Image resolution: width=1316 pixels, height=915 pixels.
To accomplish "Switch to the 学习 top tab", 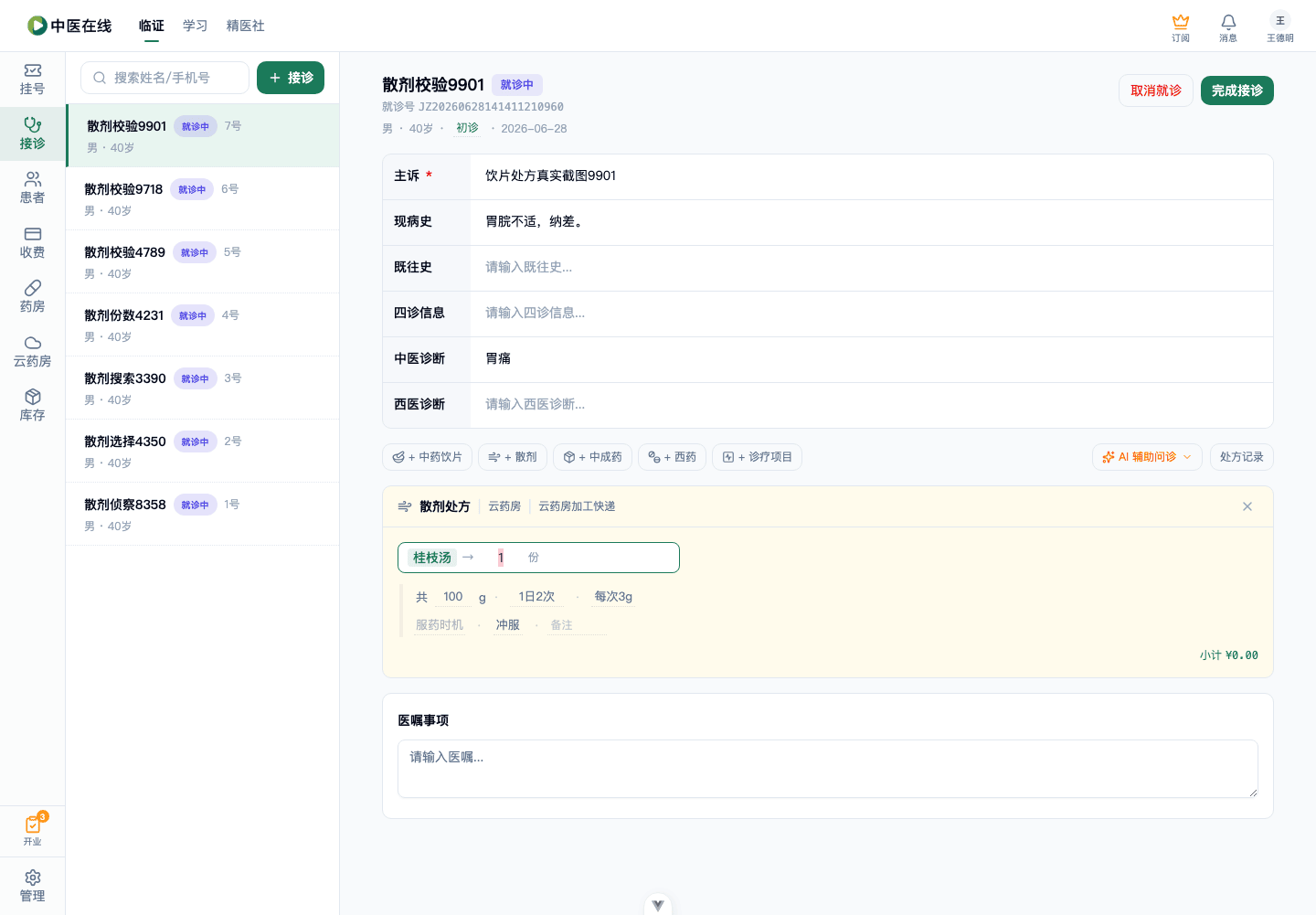I will tap(196, 26).
